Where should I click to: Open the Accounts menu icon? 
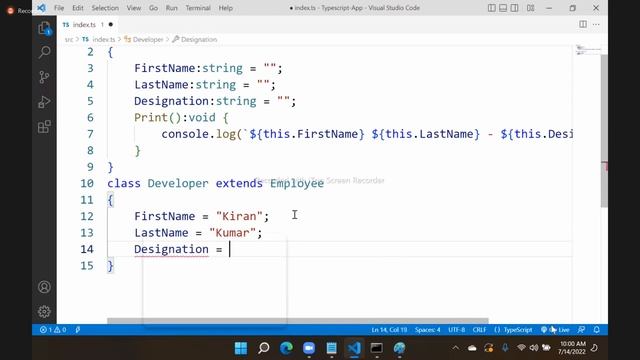tap(44, 287)
